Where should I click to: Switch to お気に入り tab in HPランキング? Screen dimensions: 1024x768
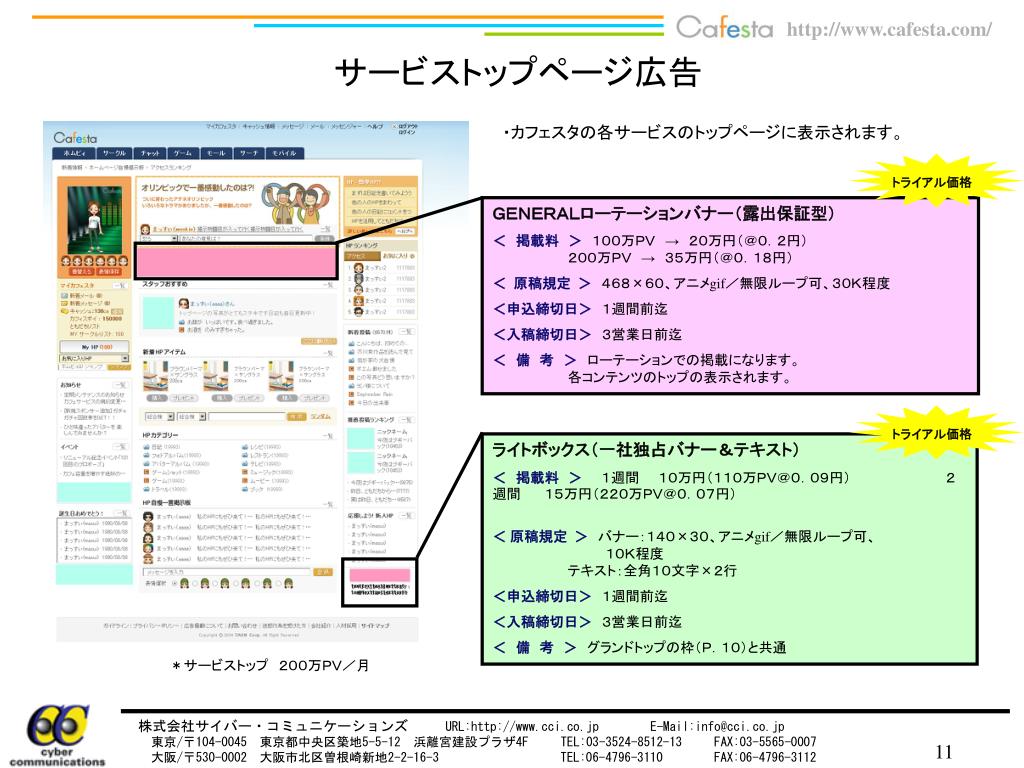[x=396, y=256]
